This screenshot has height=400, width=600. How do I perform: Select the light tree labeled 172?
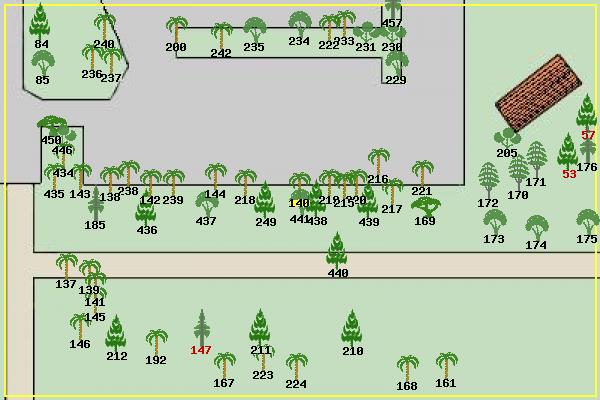(488, 180)
